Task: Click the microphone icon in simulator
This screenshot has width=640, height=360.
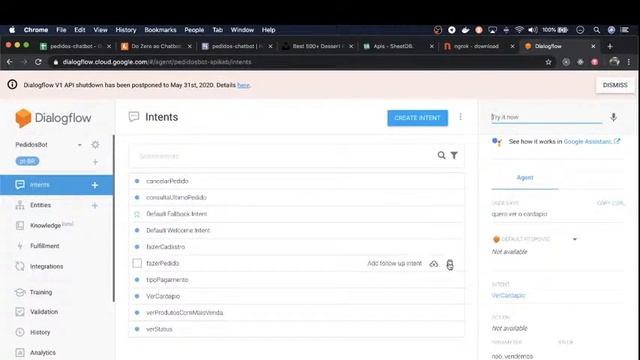Action: point(613,118)
